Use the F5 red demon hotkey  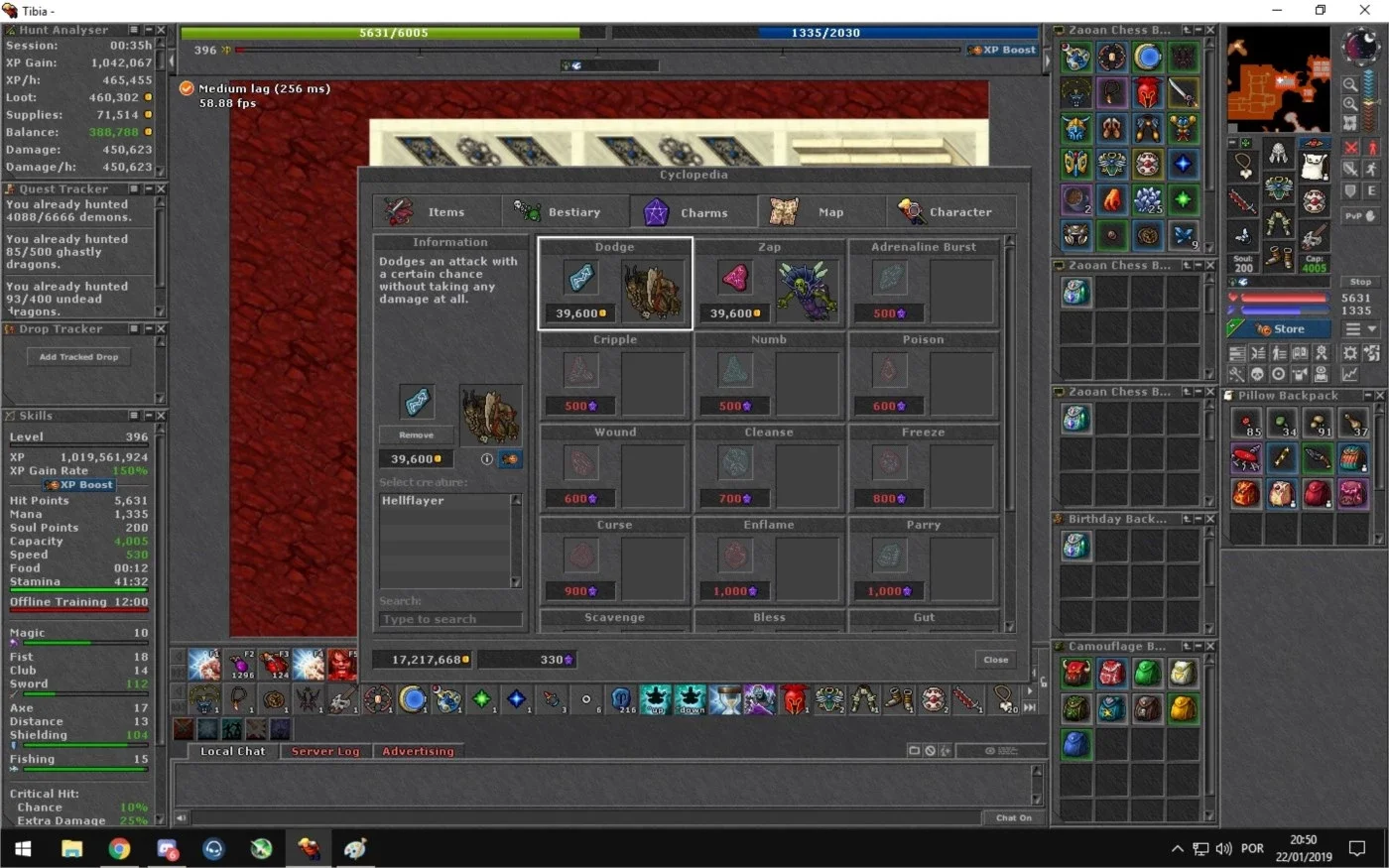pyautogui.click(x=342, y=665)
